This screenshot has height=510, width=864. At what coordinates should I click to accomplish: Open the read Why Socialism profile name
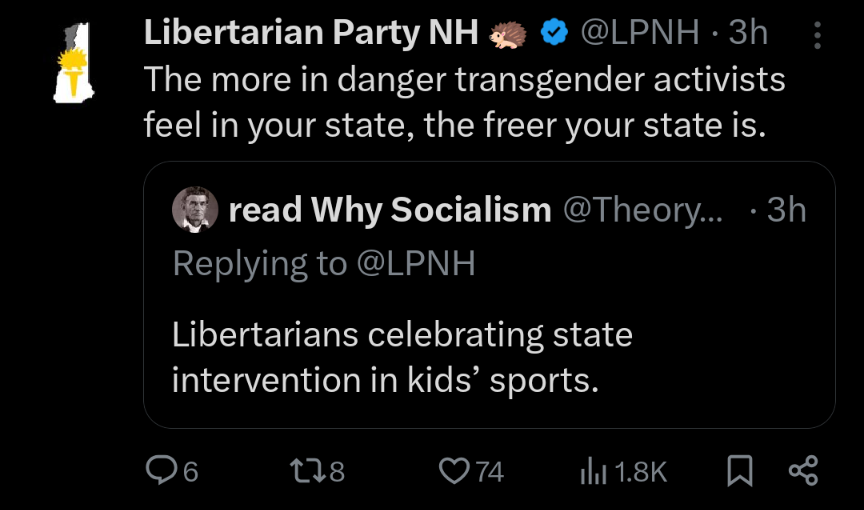pos(390,210)
